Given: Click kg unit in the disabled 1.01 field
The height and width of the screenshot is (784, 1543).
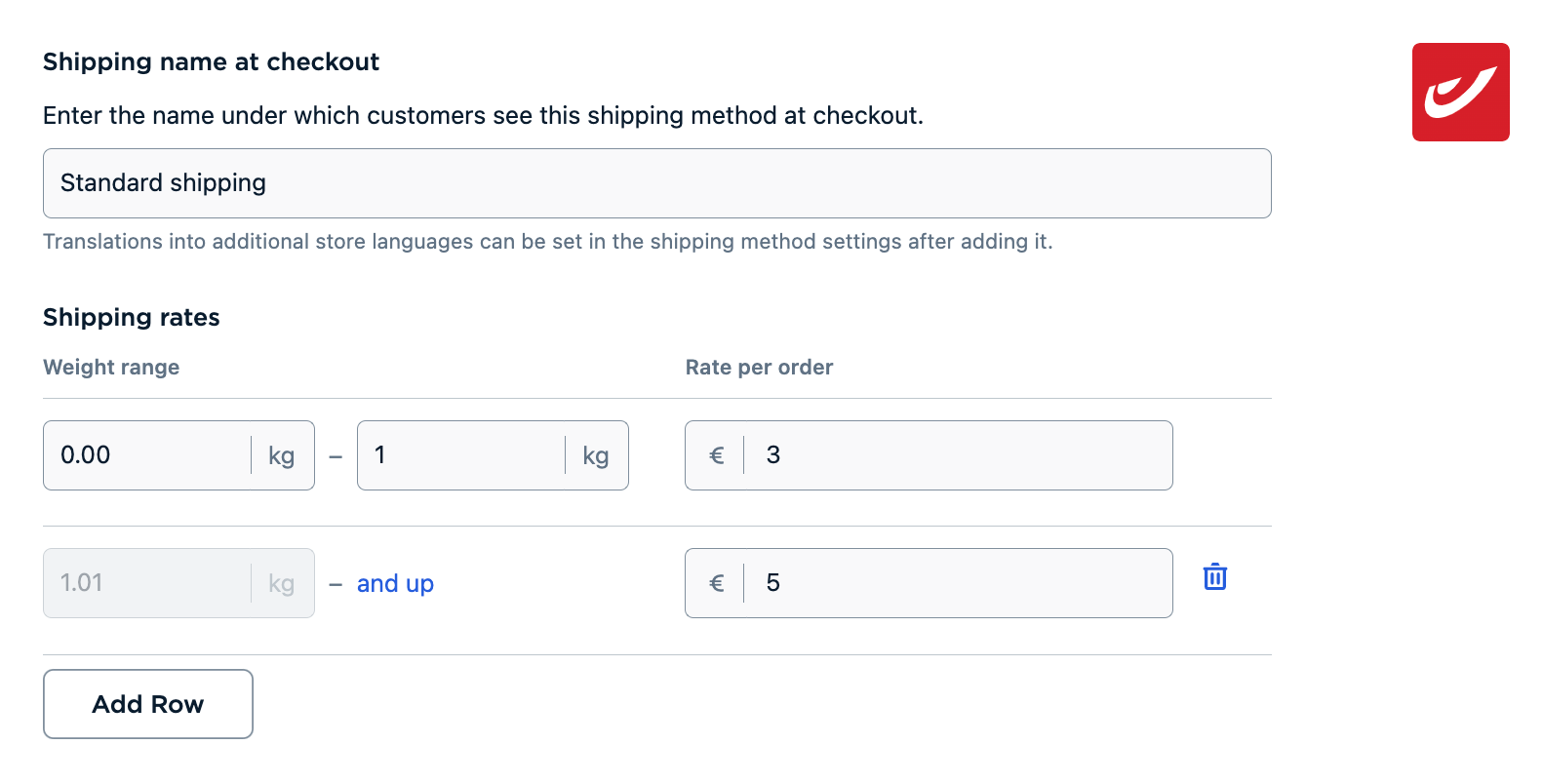Looking at the screenshot, I should (281, 584).
